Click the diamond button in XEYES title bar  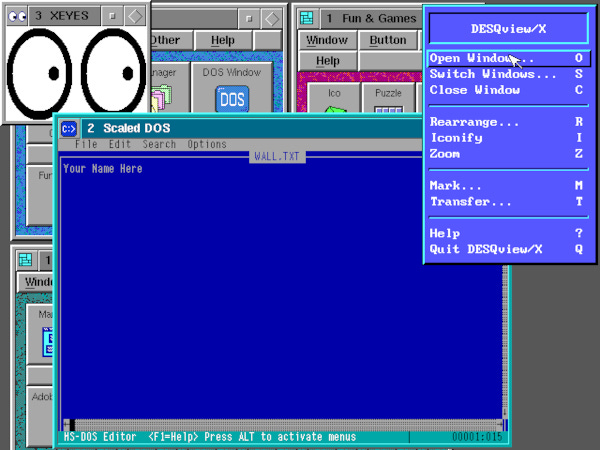pyautogui.click(x=135, y=16)
